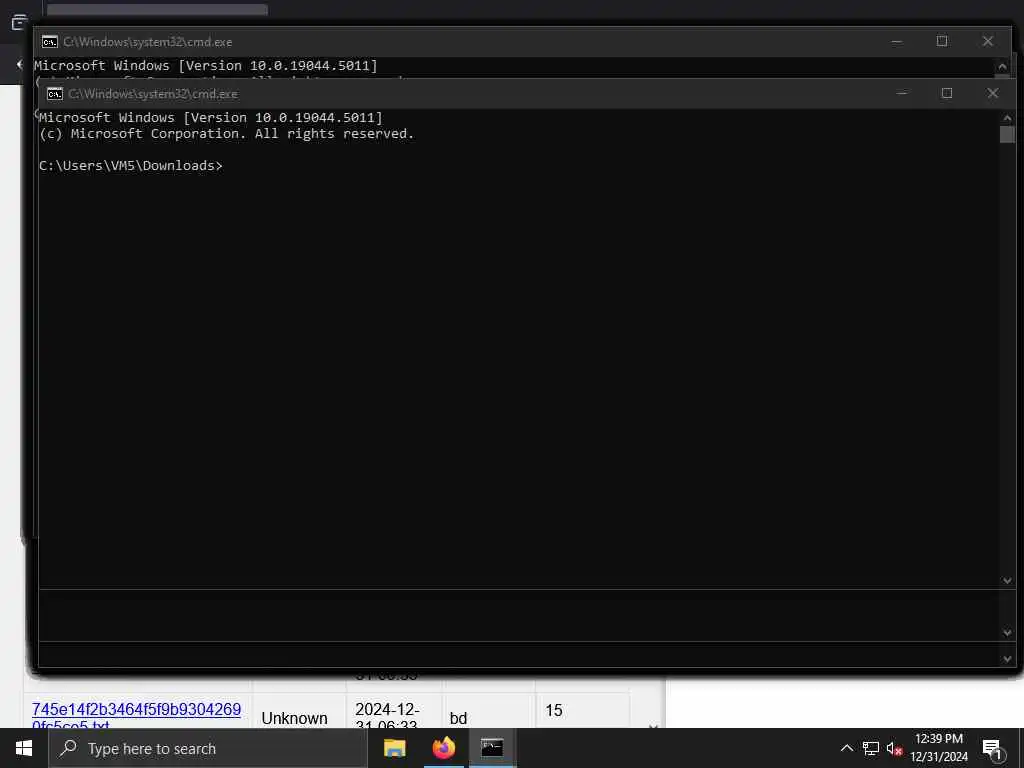The height and width of the screenshot is (768, 1024).
Task: Open the clock showing 12:39 PM
Action: coord(938,748)
